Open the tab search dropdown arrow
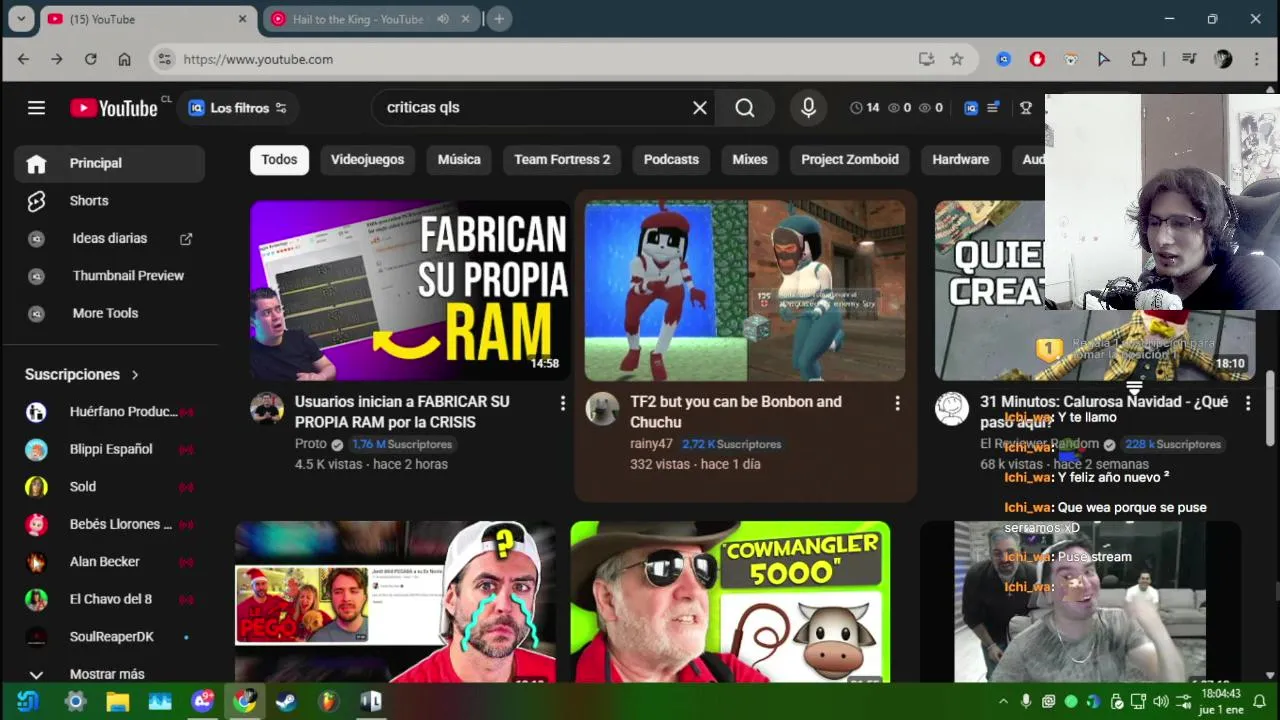Screen dimensions: 1280x720 21,19
